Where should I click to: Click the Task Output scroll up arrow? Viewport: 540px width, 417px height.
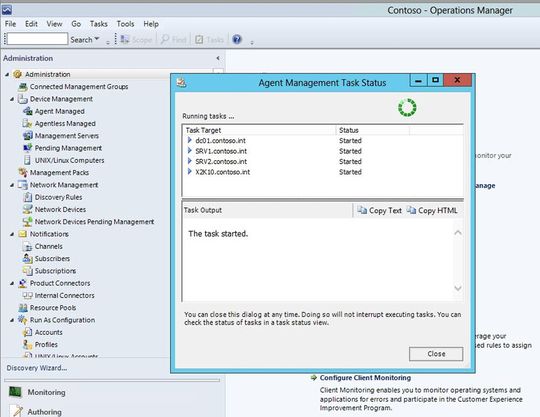(458, 233)
